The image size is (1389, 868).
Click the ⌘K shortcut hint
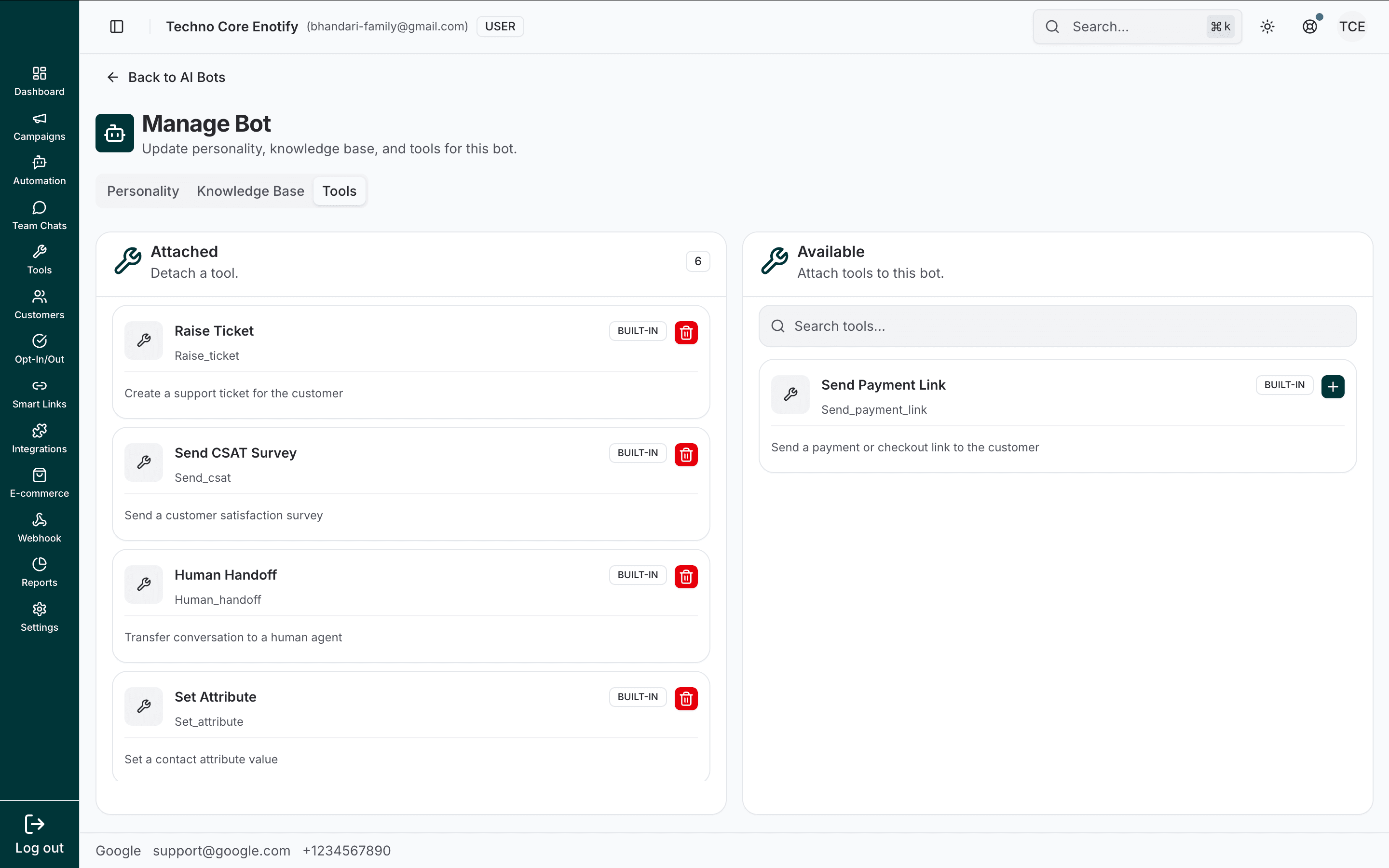(1220, 27)
